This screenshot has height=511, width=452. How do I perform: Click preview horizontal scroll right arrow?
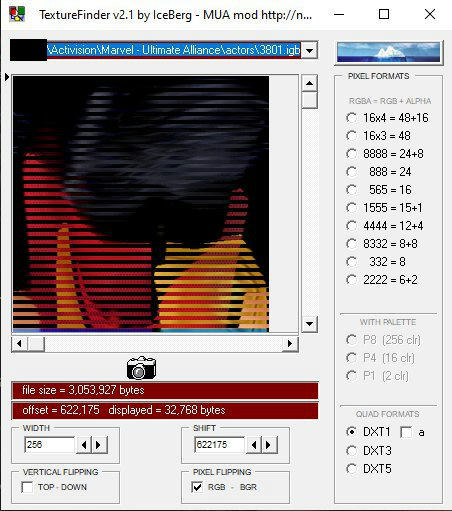click(x=290, y=344)
